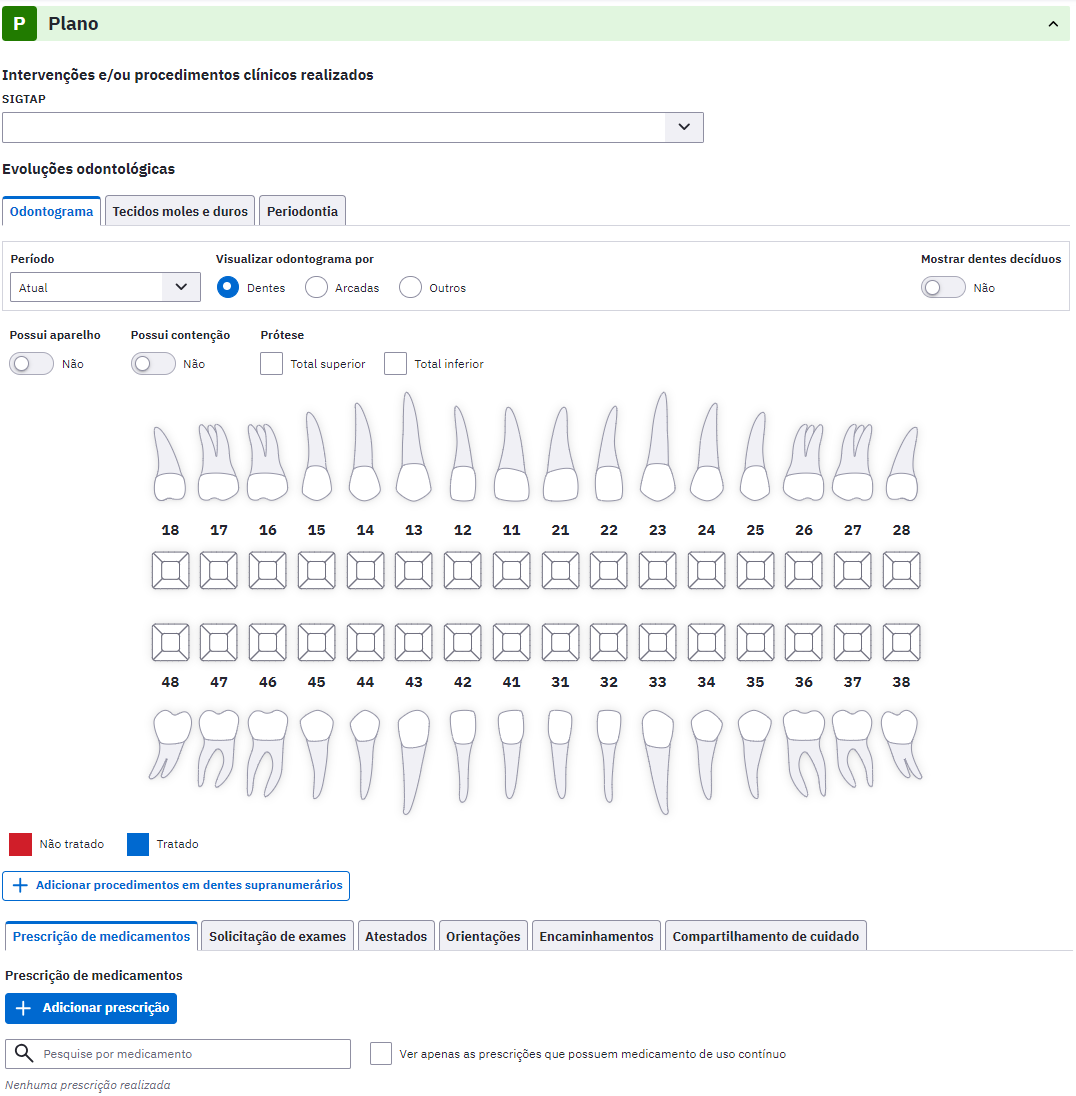Click surface diagram for tooth 38
This screenshot has width=1076, height=1096.
coord(901,642)
